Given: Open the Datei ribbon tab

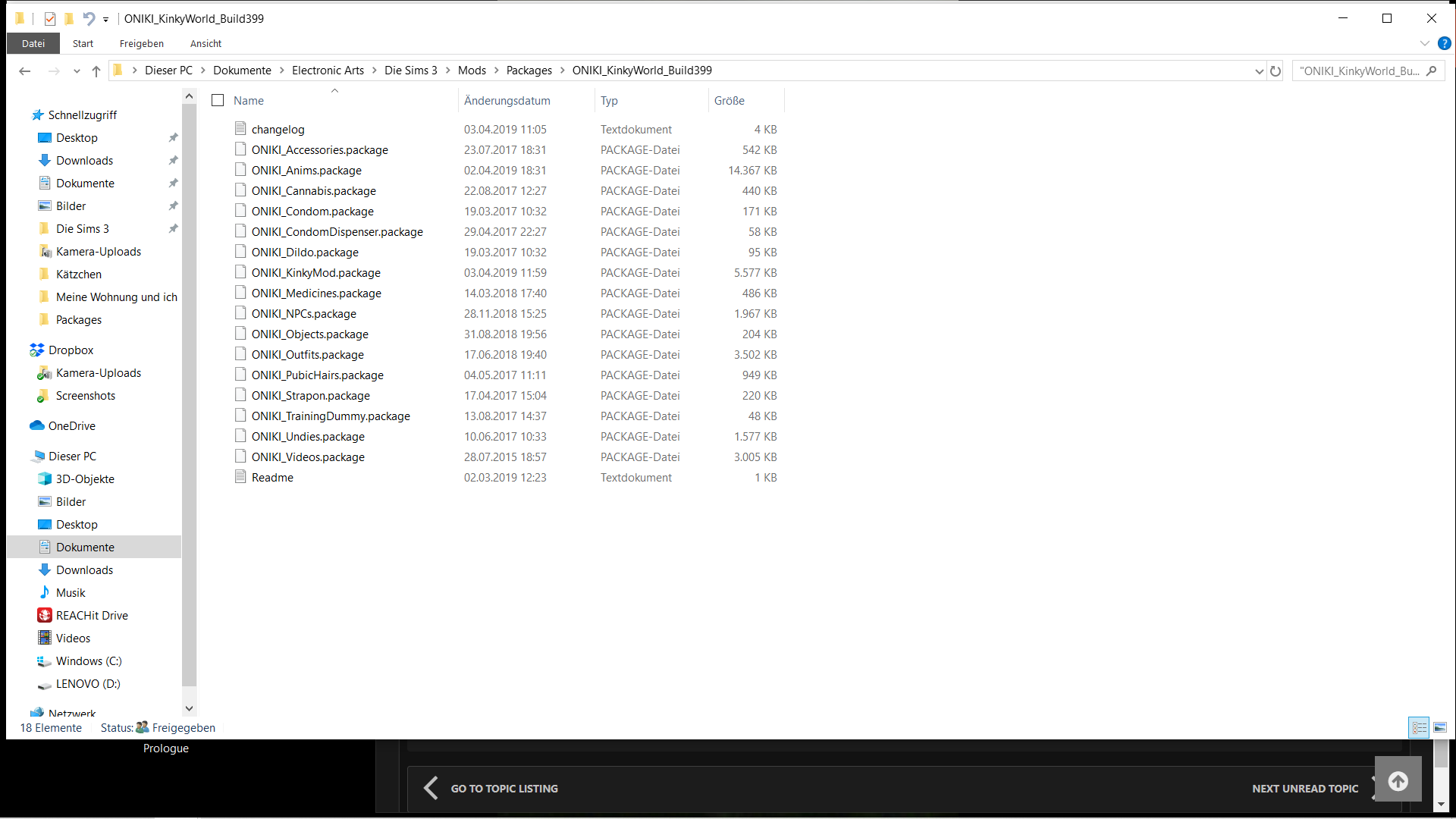Looking at the screenshot, I should click(x=33, y=43).
